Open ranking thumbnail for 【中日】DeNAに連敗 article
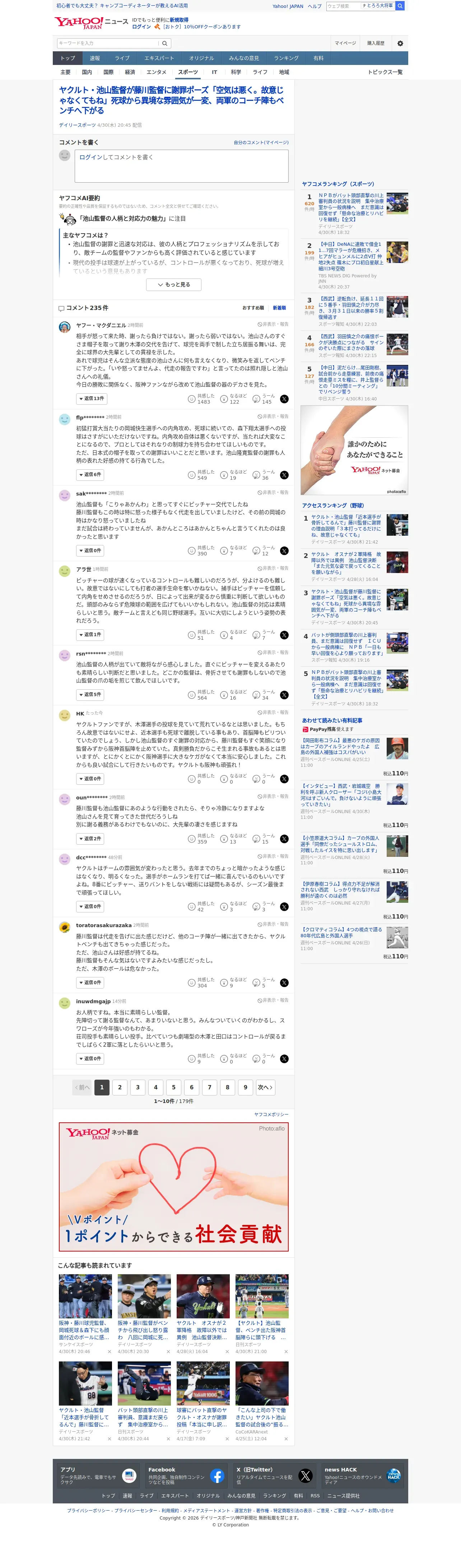 (397, 253)
